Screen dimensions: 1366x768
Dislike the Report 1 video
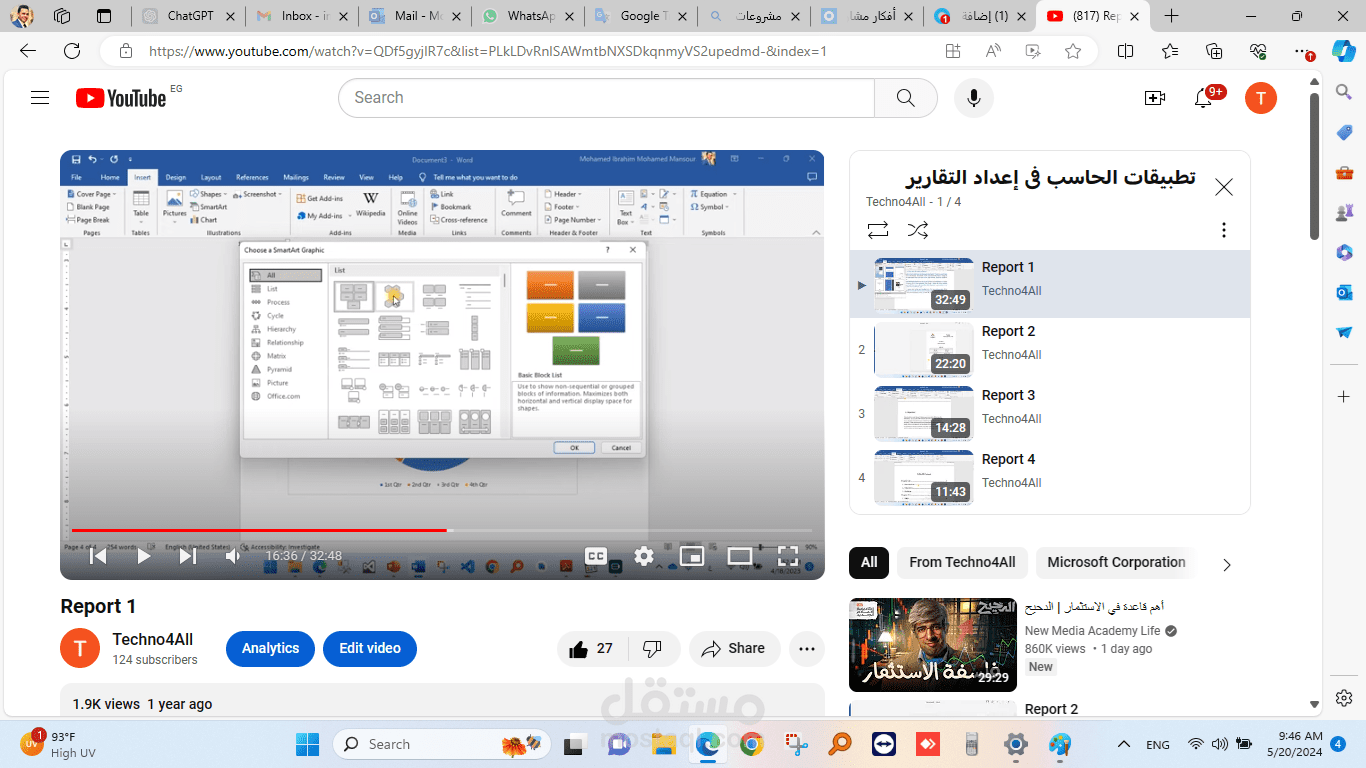tap(652, 649)
